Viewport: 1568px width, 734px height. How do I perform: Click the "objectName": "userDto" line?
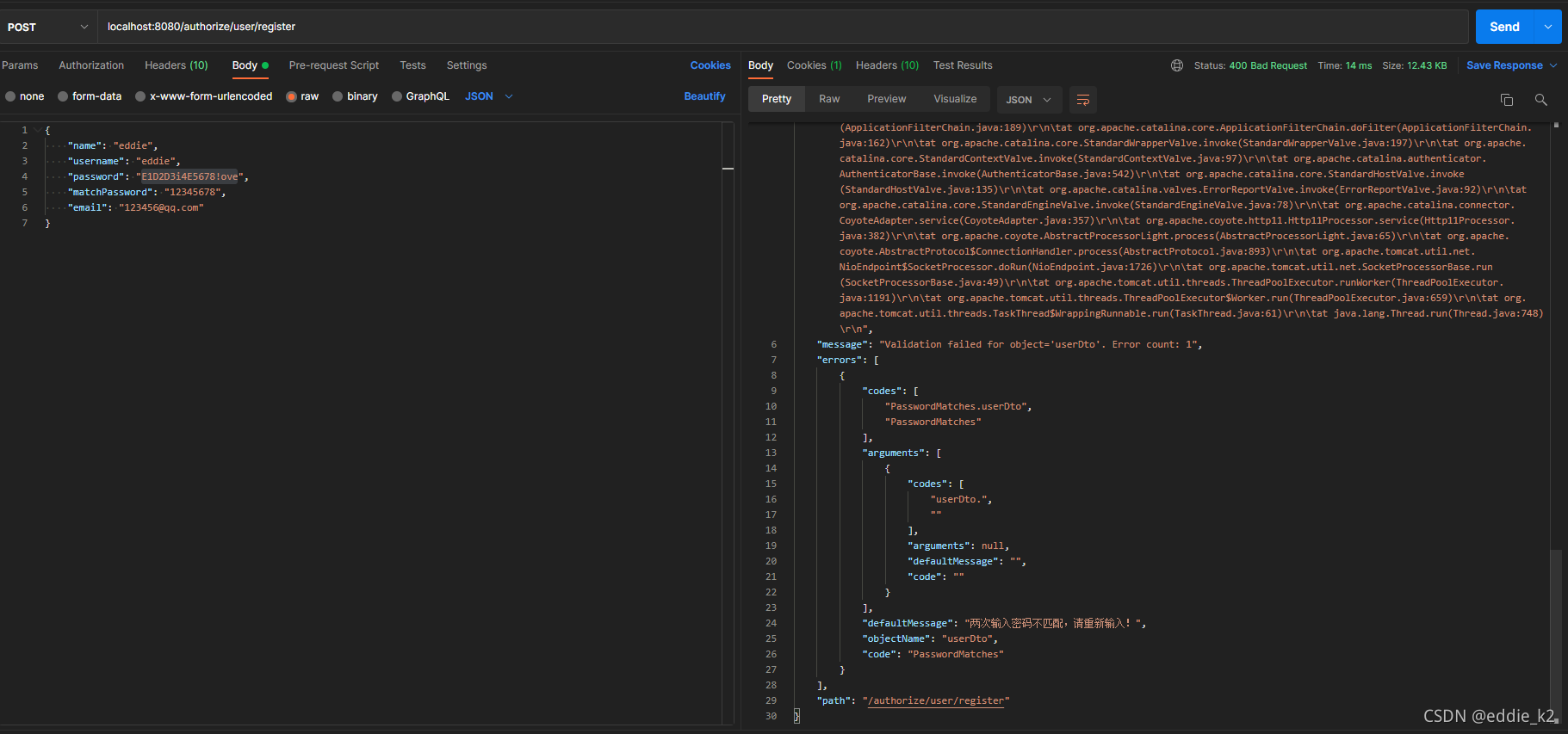click(x=930, y=638)
